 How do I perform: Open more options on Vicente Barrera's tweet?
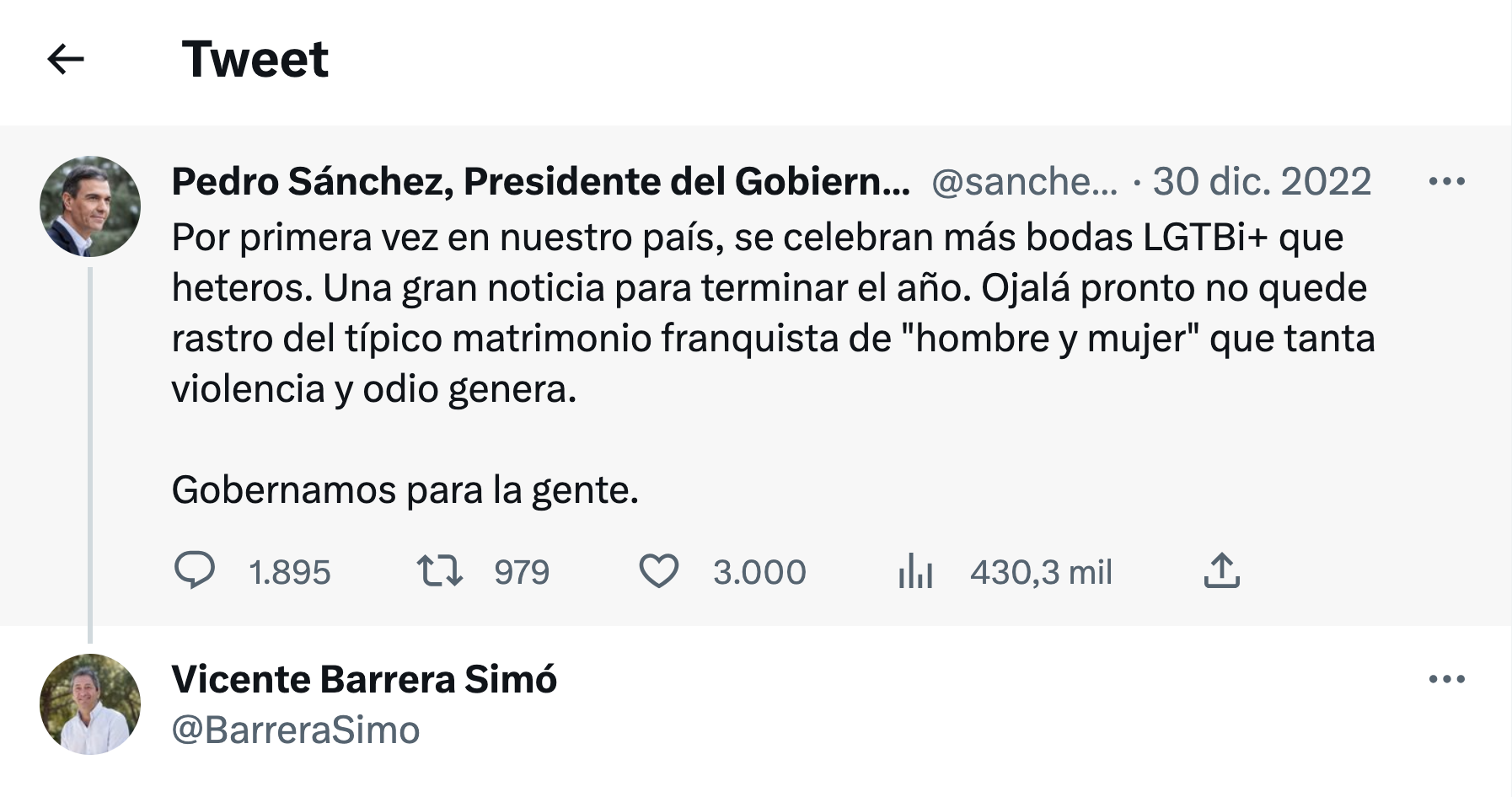[x=1447, y=679]
